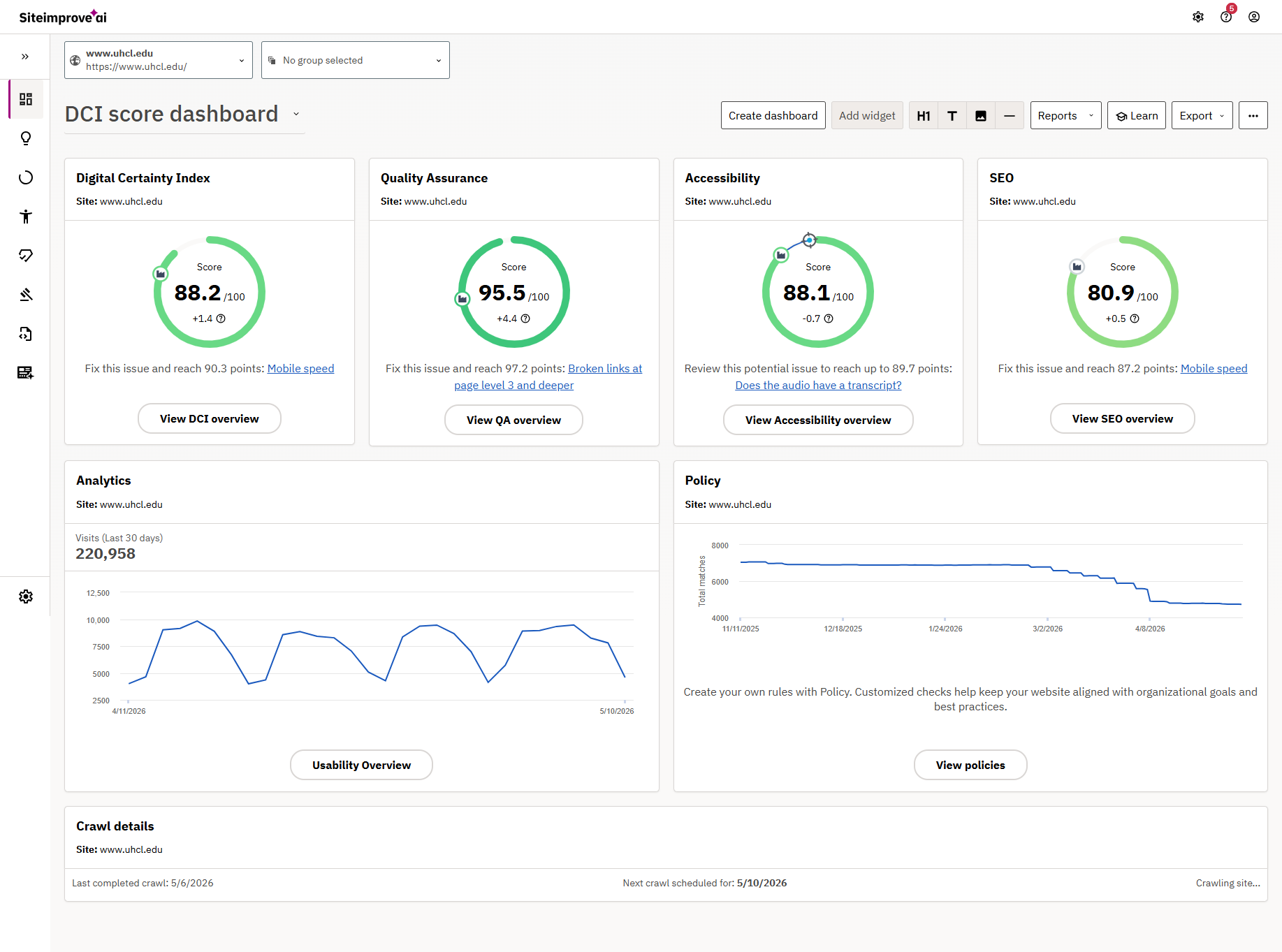Open the table-add sidebar icon

click(26, 373)
